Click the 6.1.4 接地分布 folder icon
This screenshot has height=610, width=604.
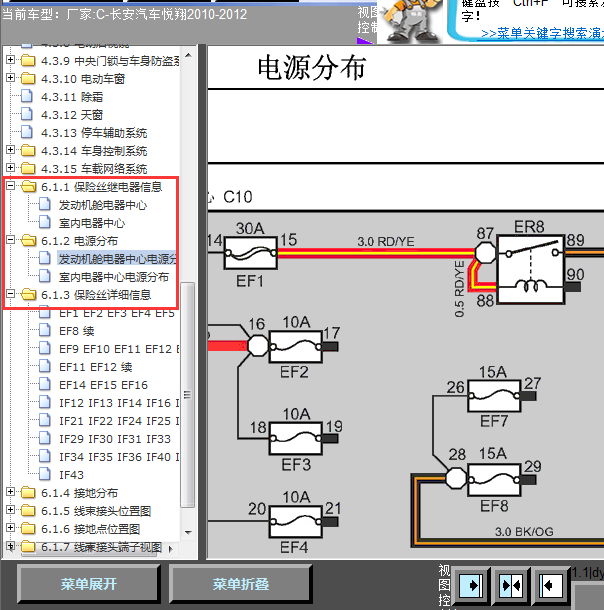point(28,493)
